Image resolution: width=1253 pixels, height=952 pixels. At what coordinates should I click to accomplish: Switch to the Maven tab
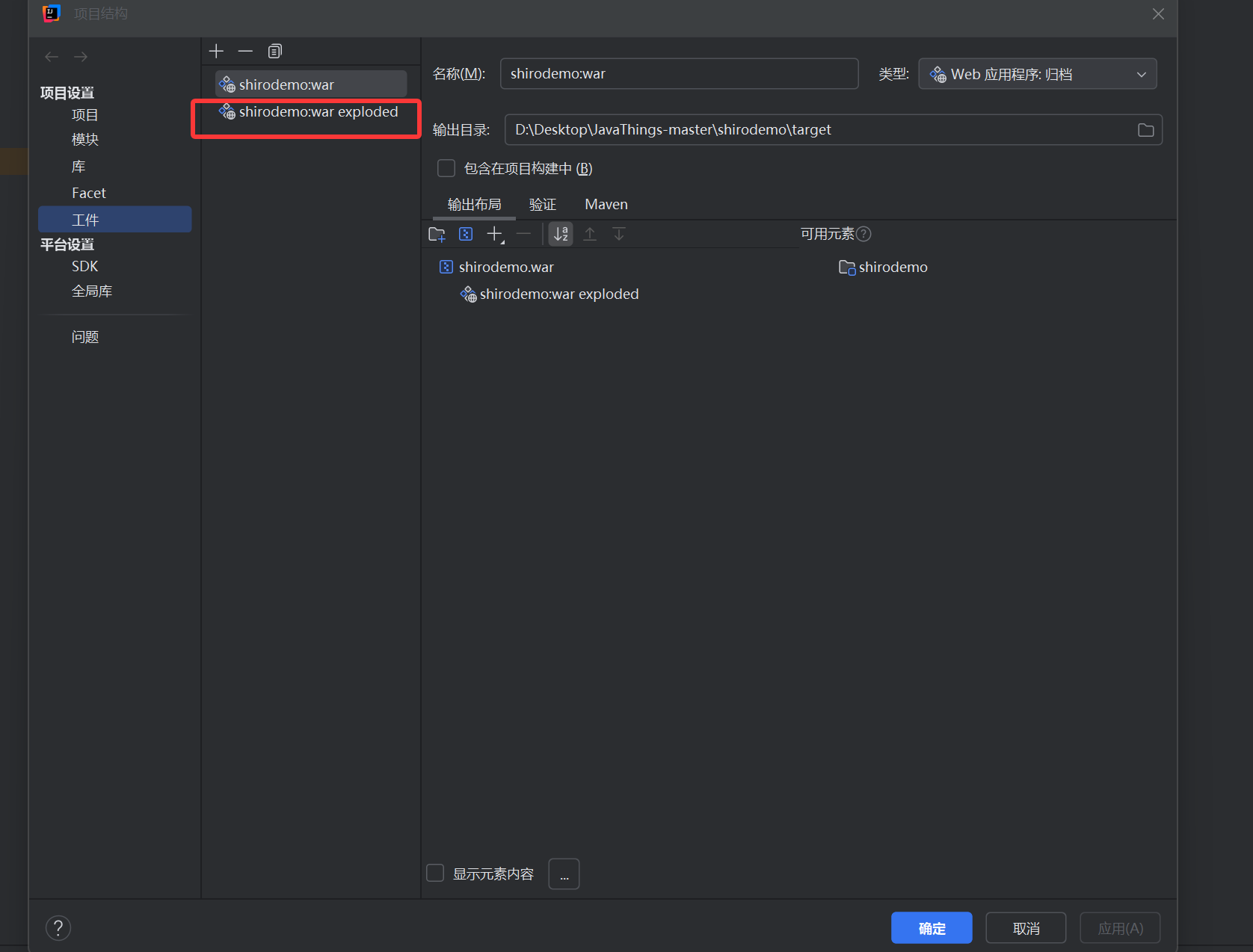606,204
